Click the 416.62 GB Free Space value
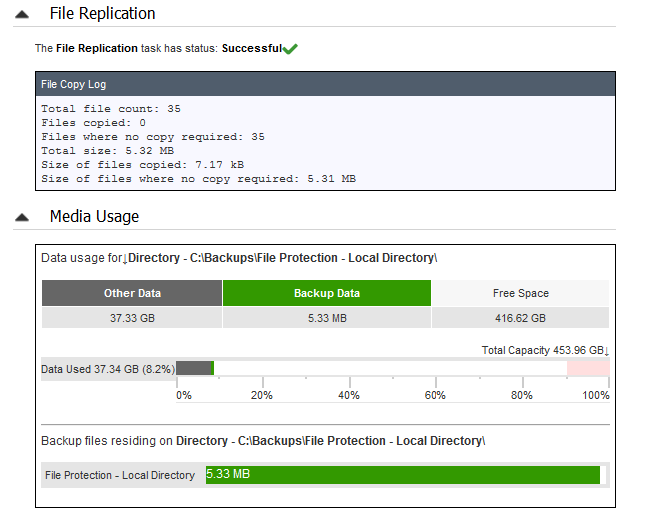The height and width of the screenshot is (521, 661). click(x=520, y=318)
